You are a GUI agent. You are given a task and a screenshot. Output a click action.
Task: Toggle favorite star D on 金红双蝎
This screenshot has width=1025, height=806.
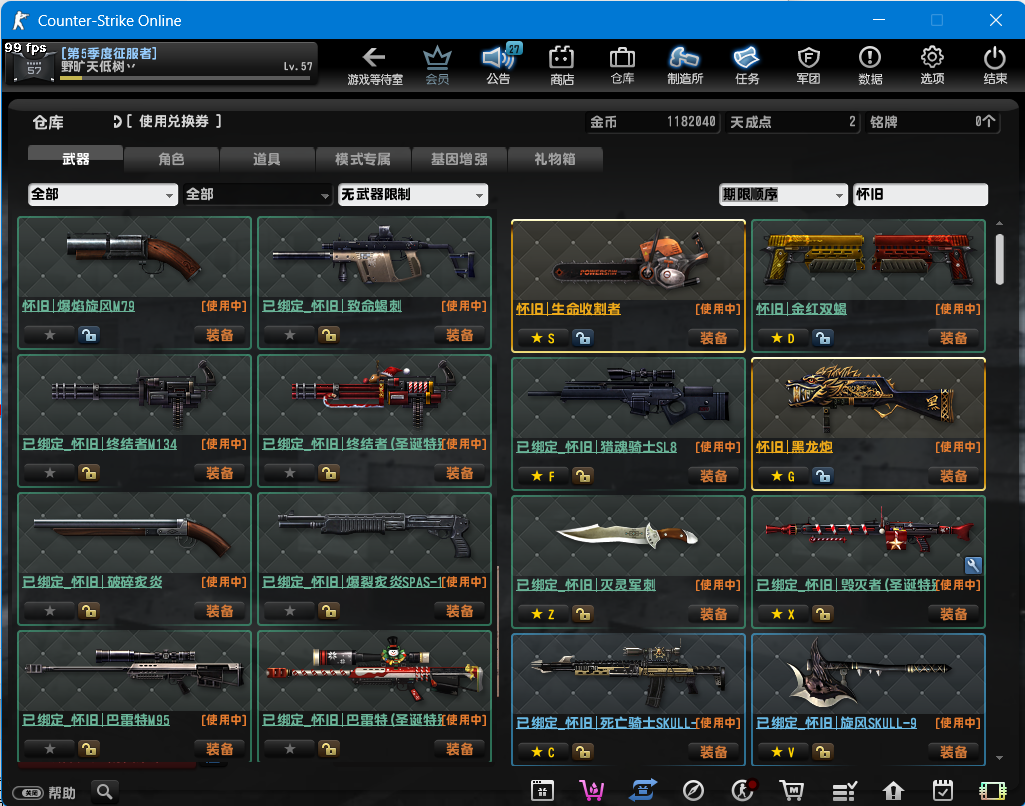tap(783, 338)
